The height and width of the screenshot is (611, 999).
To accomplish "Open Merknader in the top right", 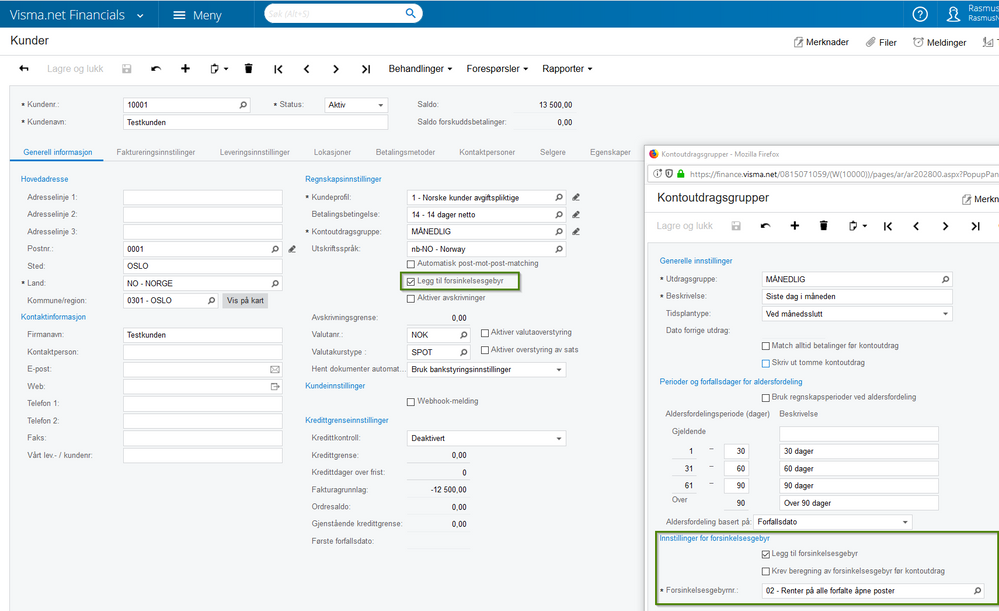I will click(x=821, y=43).
